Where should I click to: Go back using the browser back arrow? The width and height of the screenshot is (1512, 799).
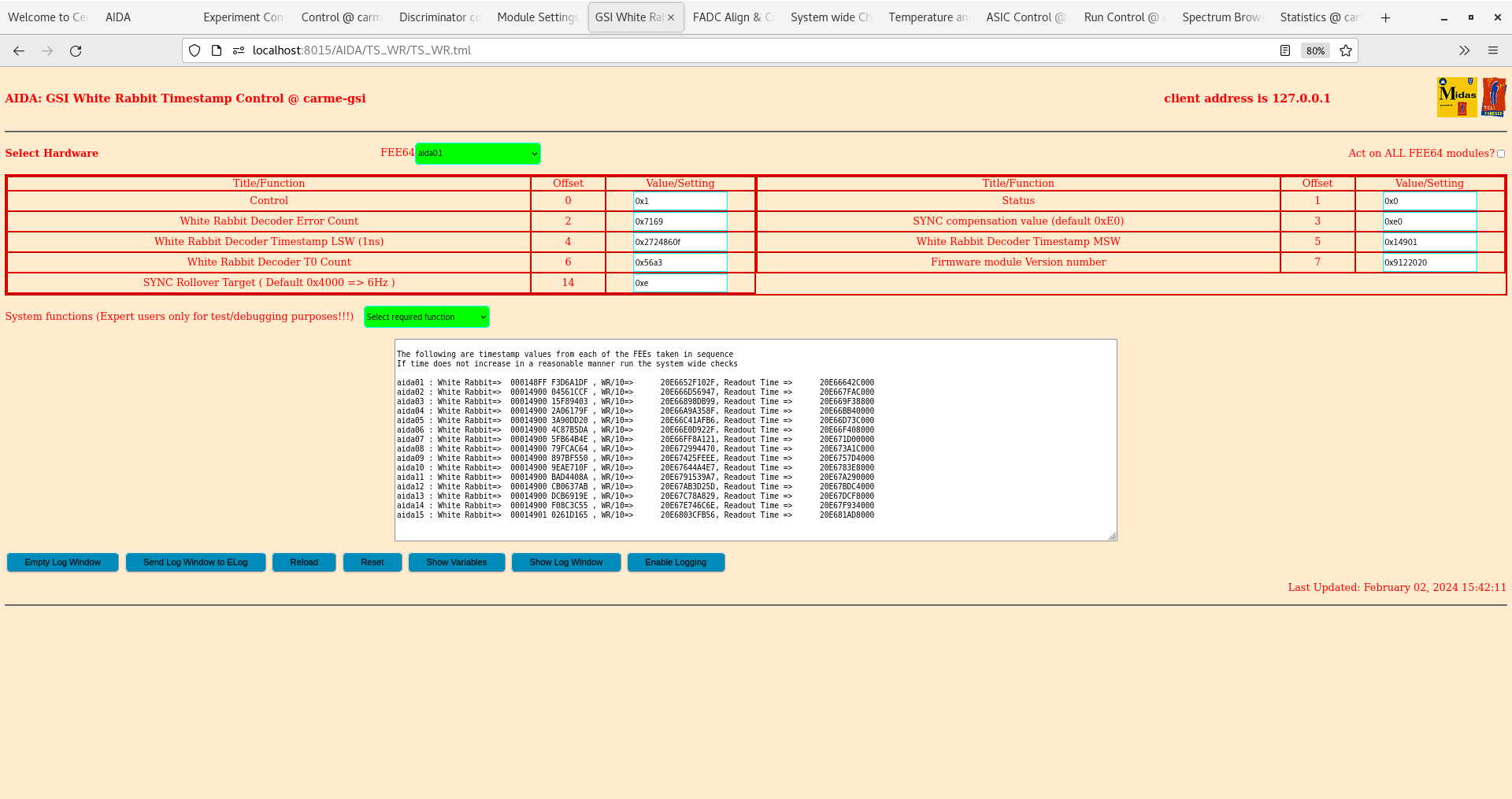tap(19, 50)
